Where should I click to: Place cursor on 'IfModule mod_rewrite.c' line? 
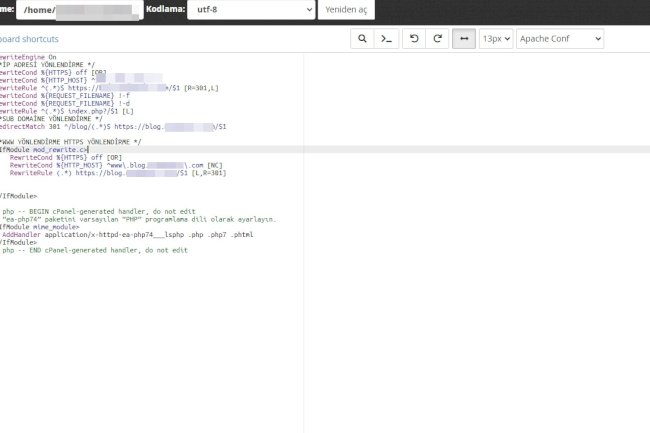pos(44,150)
